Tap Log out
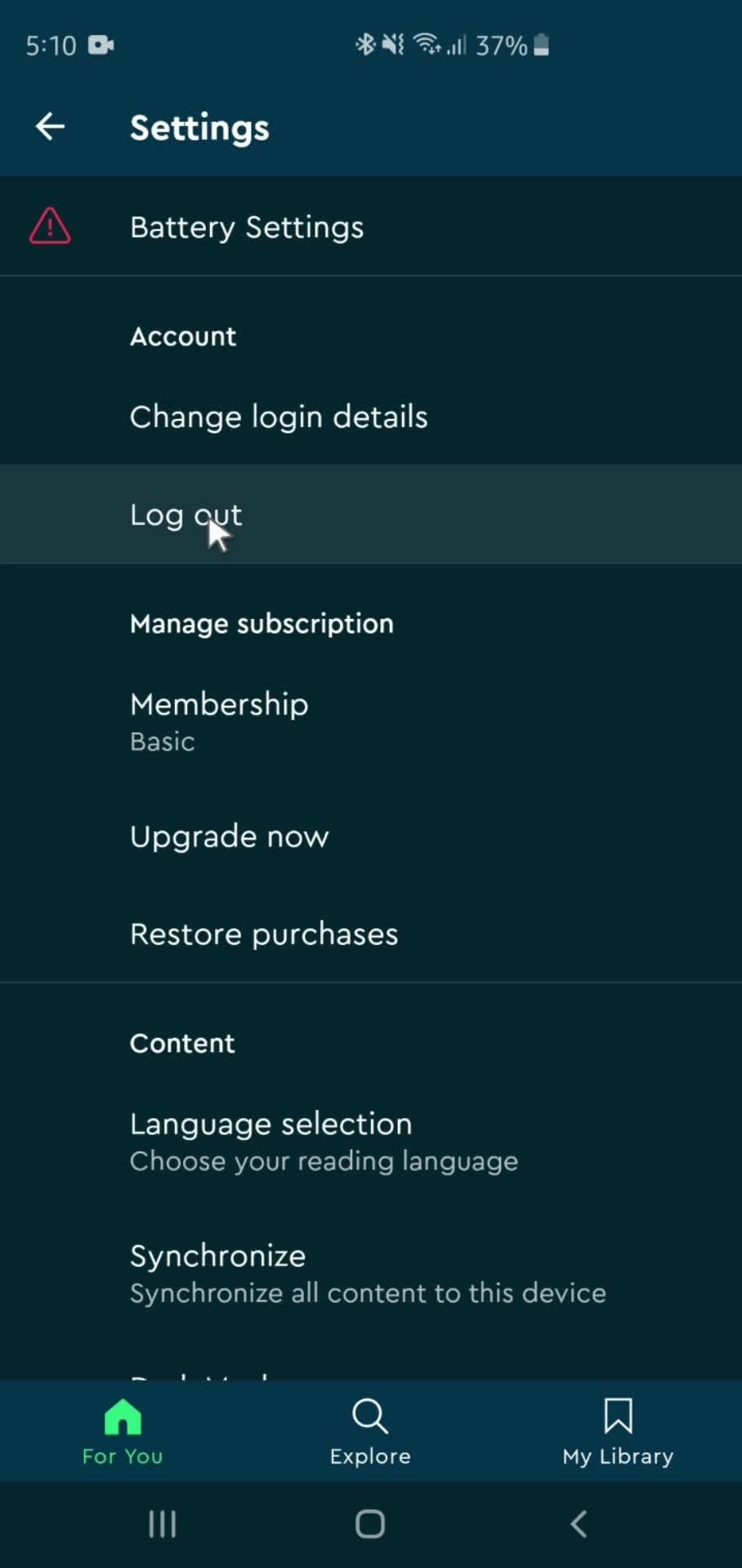Image resolution: width=742 pixels, height=1568 pixels. 185,514
